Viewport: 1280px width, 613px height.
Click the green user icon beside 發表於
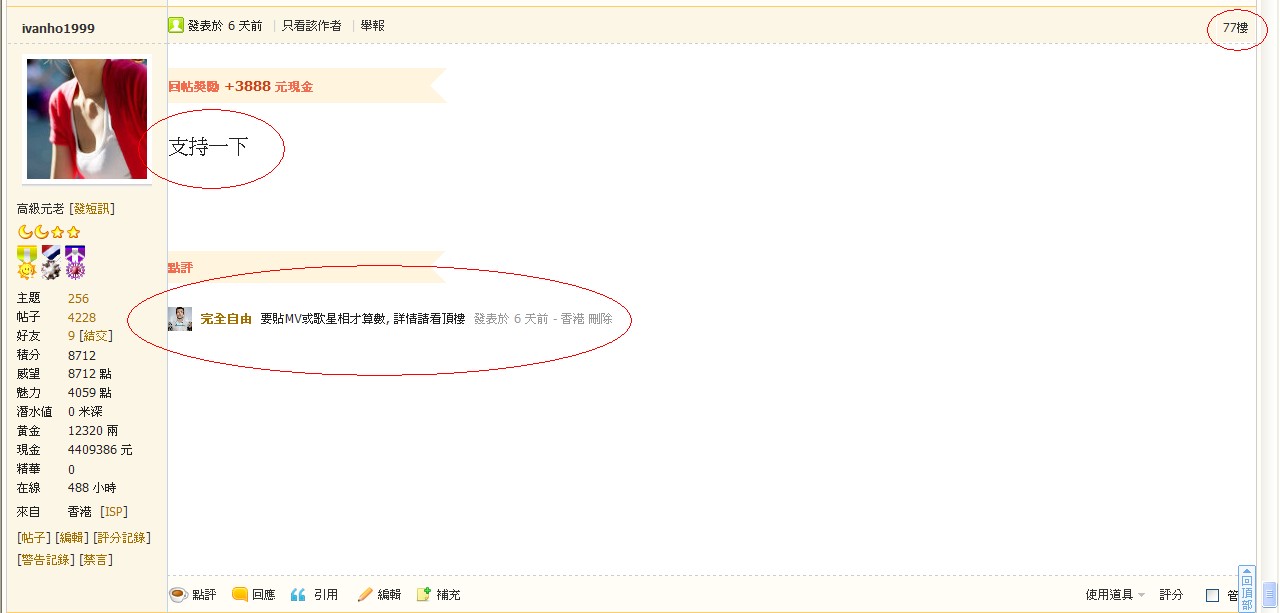(x=176, y=25)
